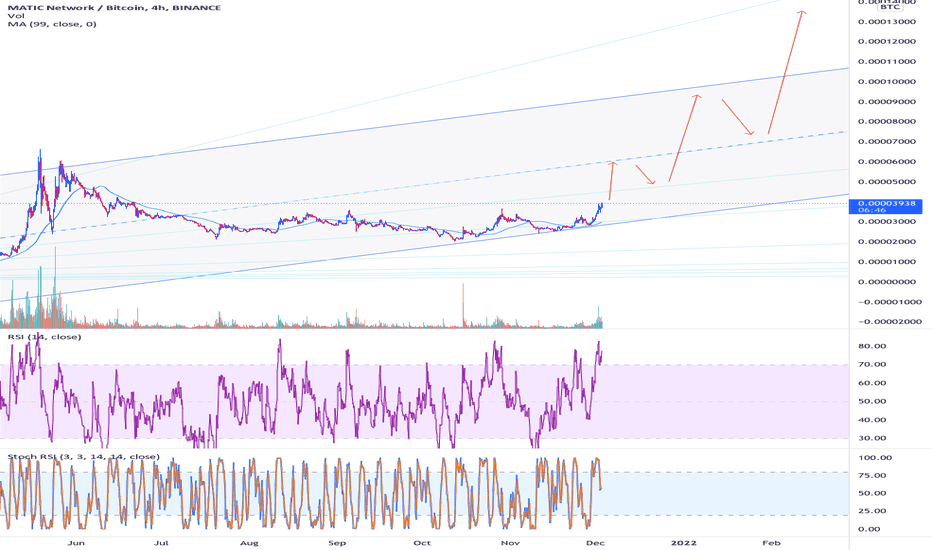The image size is (932, 550).
Task: Click the 60.00 RSI axis label
Action: click(872, 383)
